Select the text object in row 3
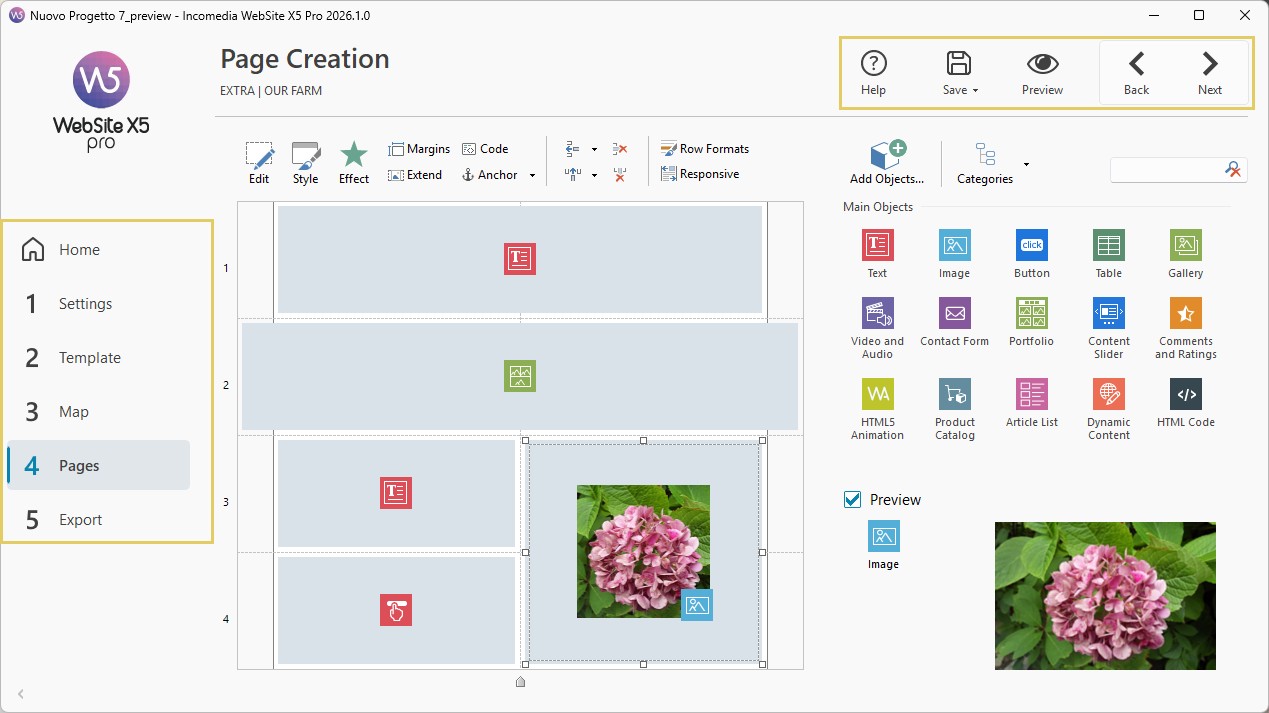This screenshot has width=1269, height=713. click(x=396, y=493)
